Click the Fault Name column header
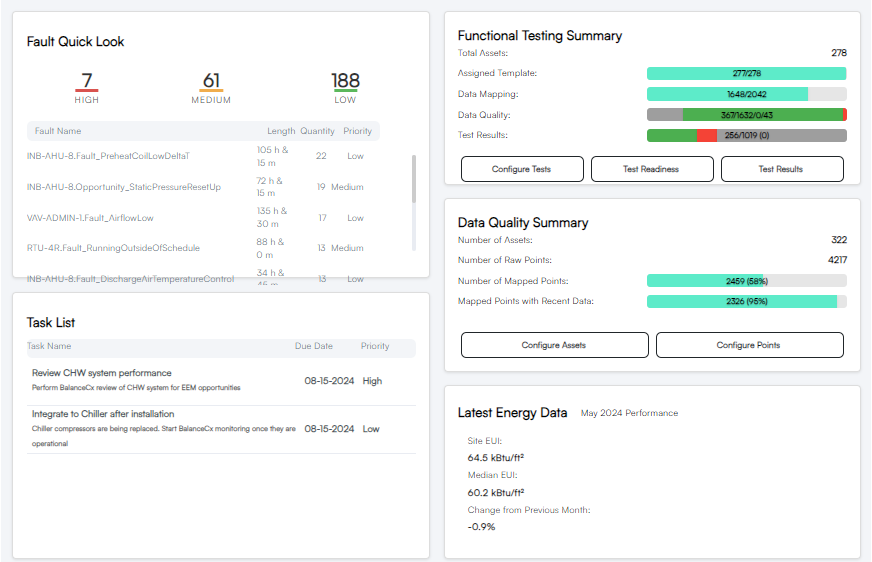Viewport: 872px width, 562px height. (58, 131)
